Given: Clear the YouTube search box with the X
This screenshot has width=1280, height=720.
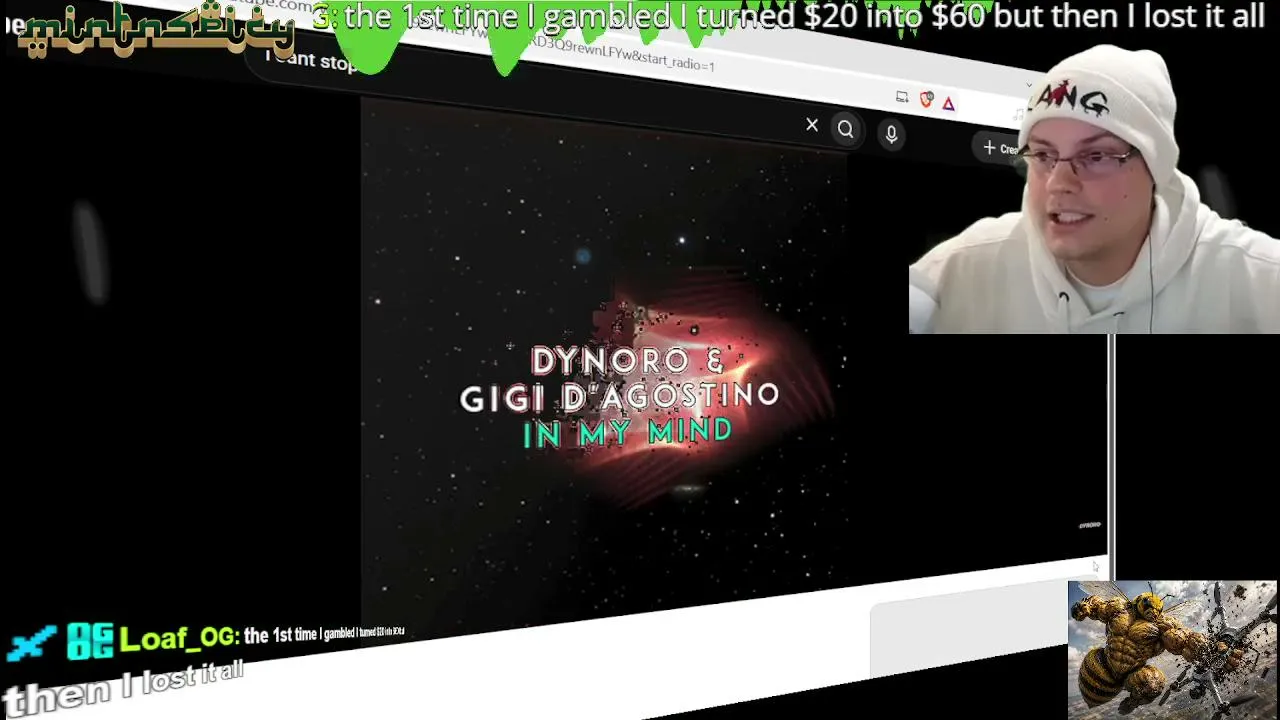Looking at the screenshot, I should point(812,125).
